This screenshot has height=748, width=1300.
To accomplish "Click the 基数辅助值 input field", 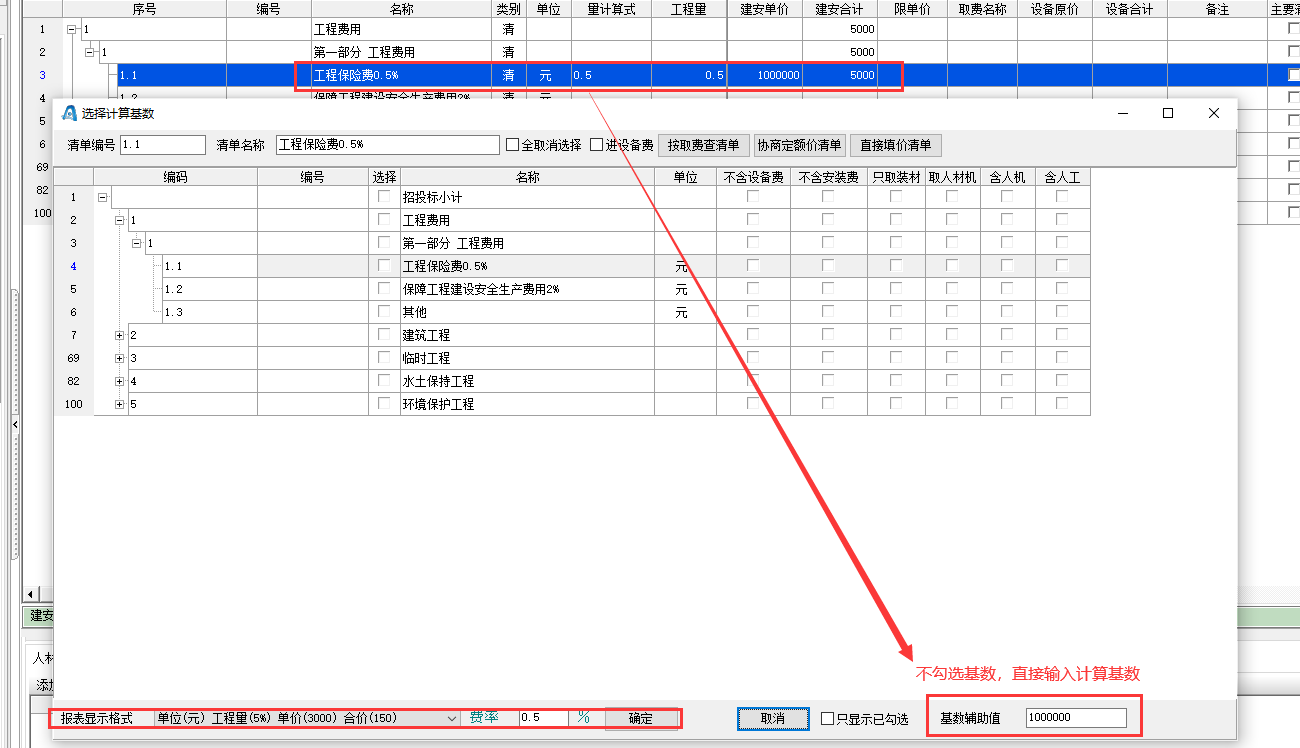I will (x=1076, y=718).
